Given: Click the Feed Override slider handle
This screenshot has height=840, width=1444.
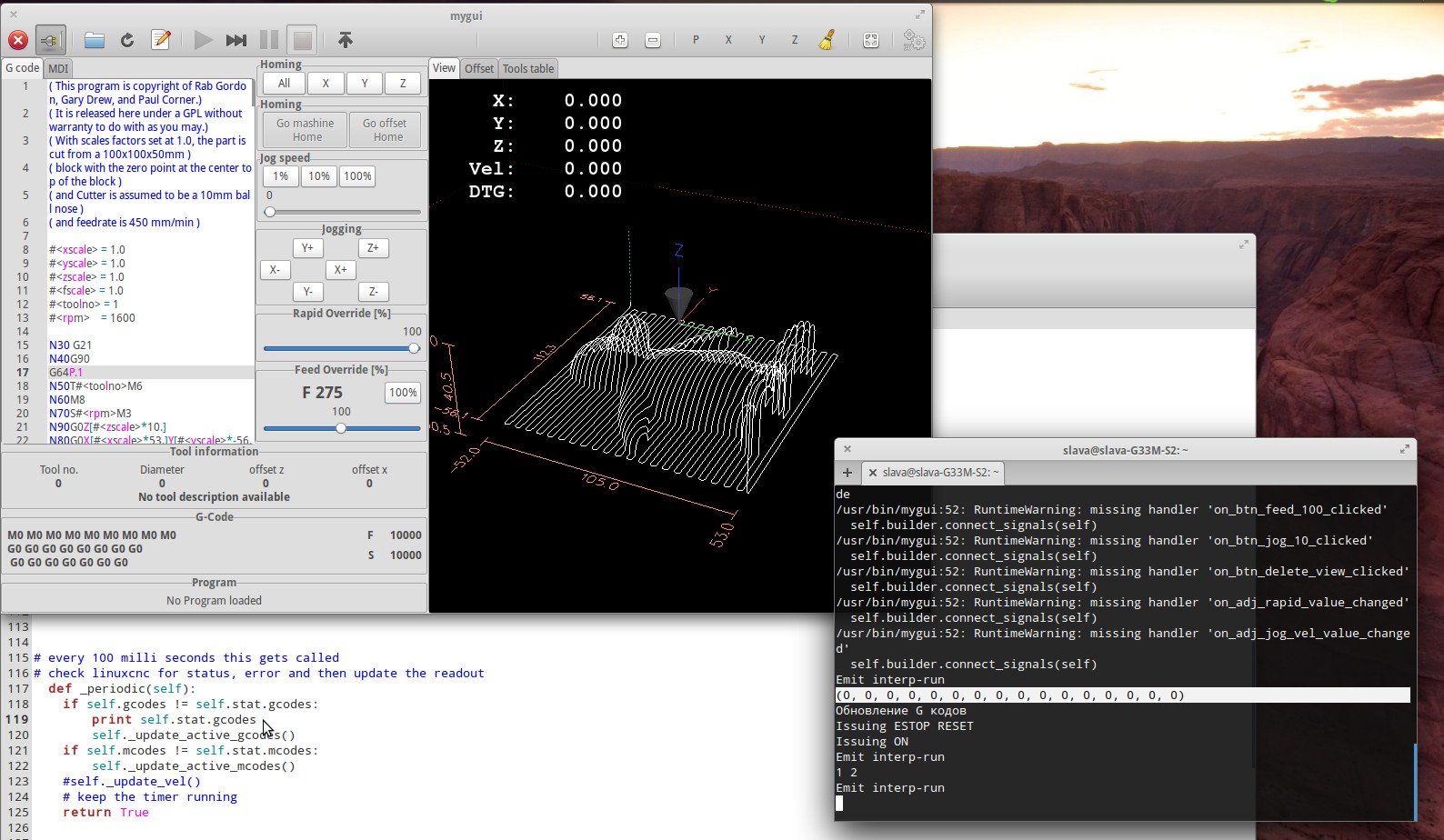Looking at the screenshot, I should 341,428.
